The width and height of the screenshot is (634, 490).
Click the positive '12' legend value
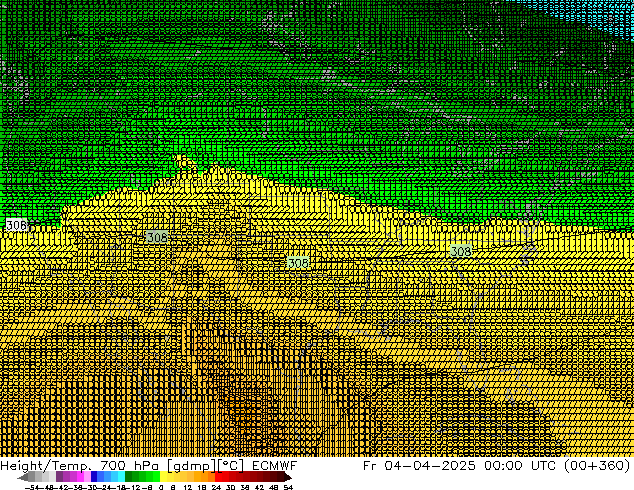(x=188, y=487)
